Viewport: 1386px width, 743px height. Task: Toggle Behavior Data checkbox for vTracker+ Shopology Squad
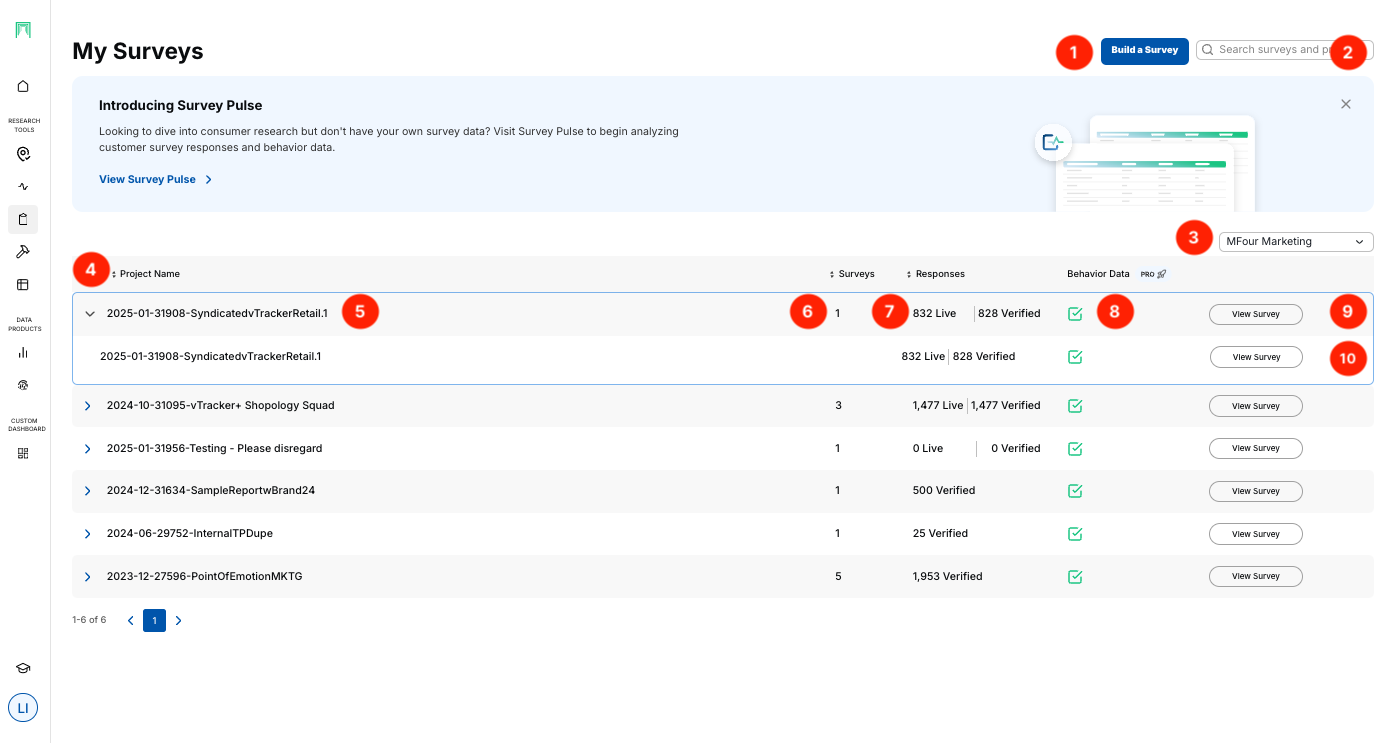pos(1075,406)
